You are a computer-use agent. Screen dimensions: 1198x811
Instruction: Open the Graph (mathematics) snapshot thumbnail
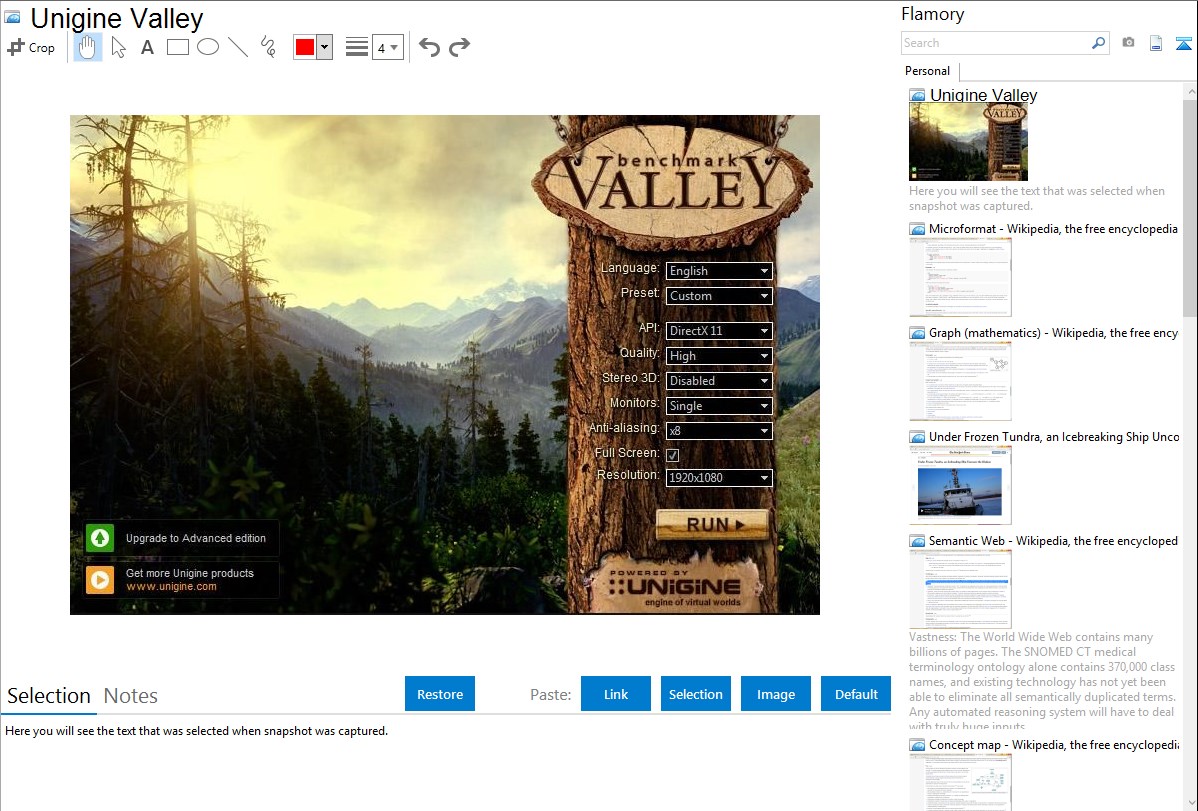click(x=960, y=381)
